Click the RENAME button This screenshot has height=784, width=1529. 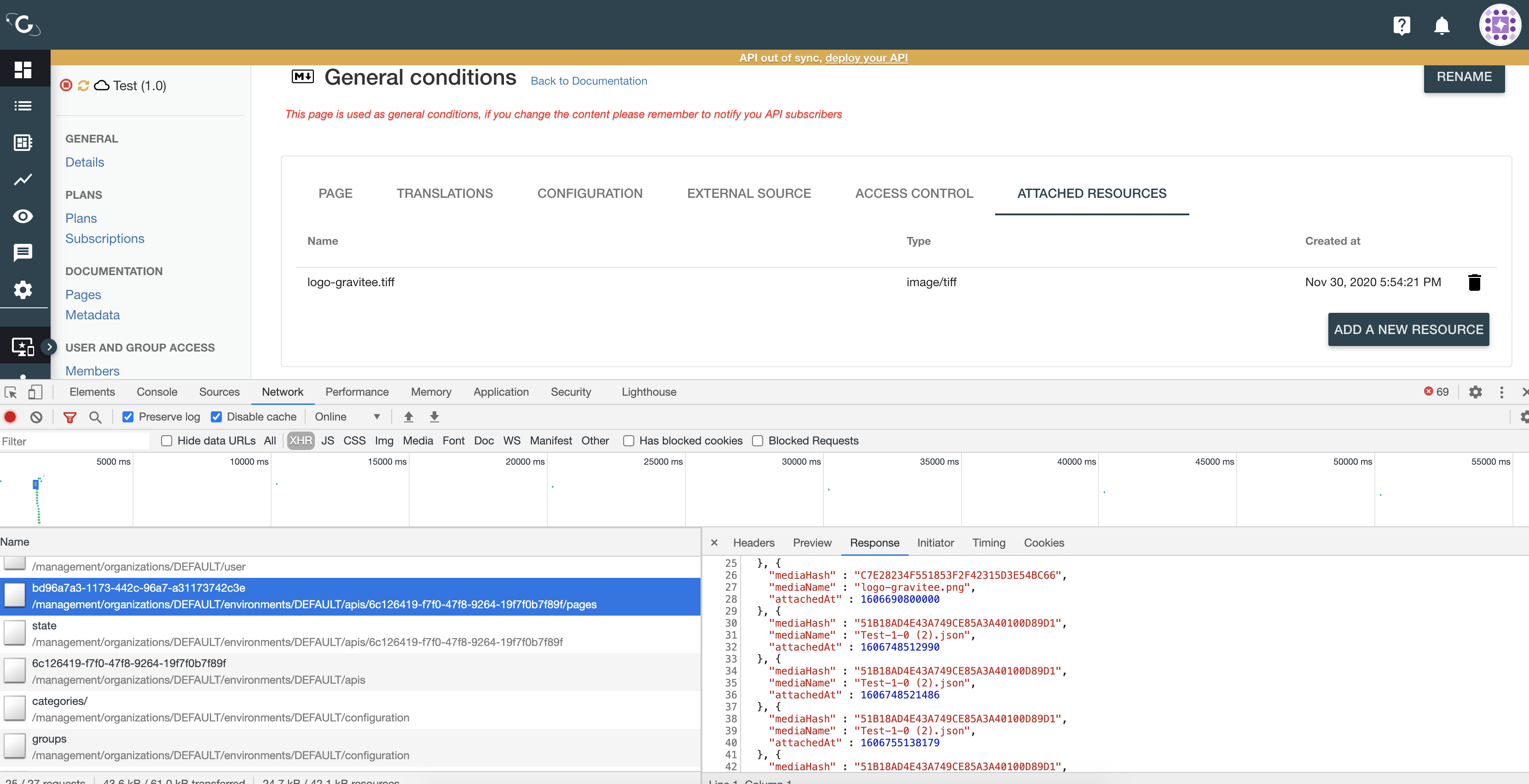point(1464,76)
